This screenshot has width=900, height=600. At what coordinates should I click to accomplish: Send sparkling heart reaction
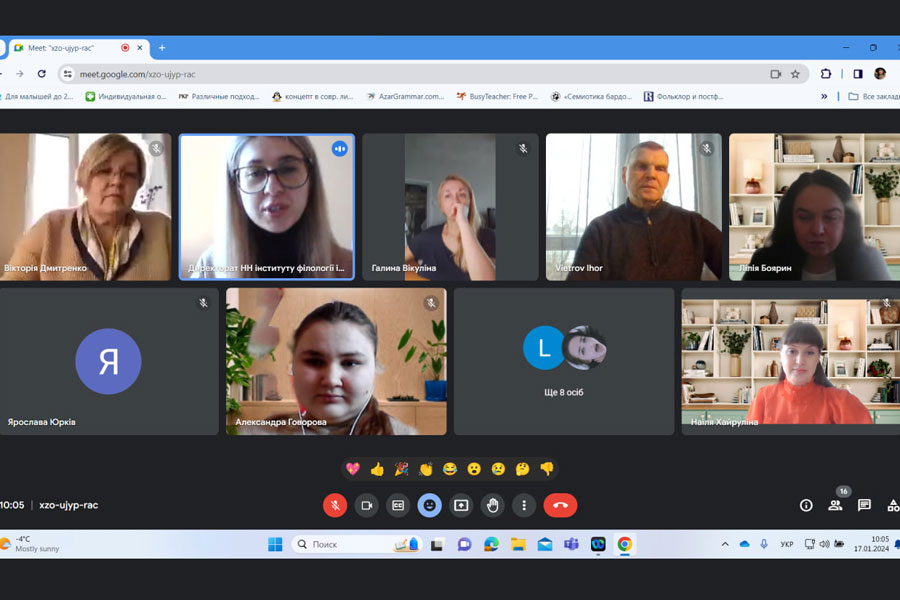[x=353, y=469]
